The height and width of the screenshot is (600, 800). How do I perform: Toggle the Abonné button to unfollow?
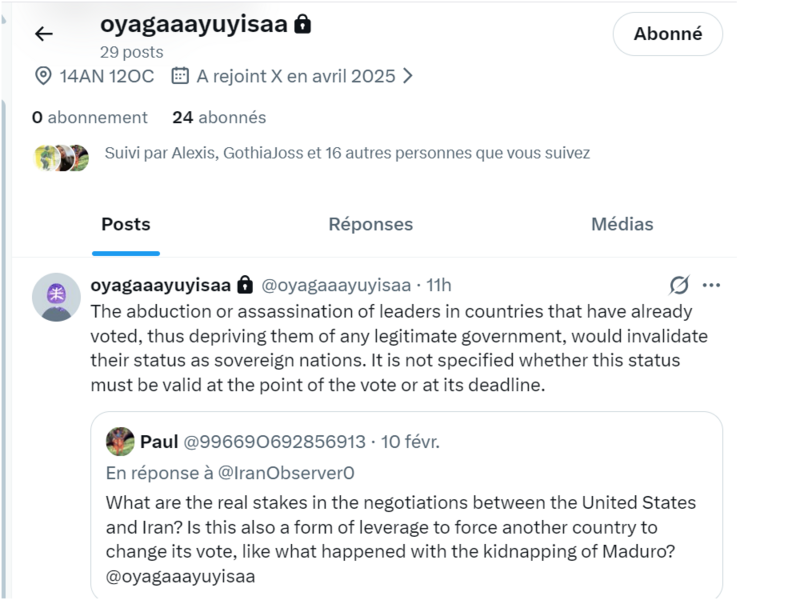tap(666, 33)
